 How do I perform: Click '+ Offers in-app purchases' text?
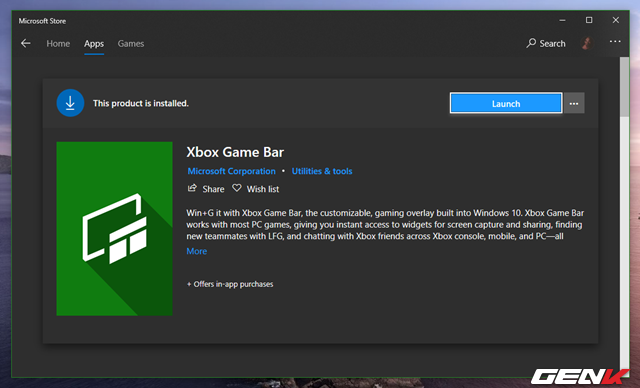tap(230, 284)
